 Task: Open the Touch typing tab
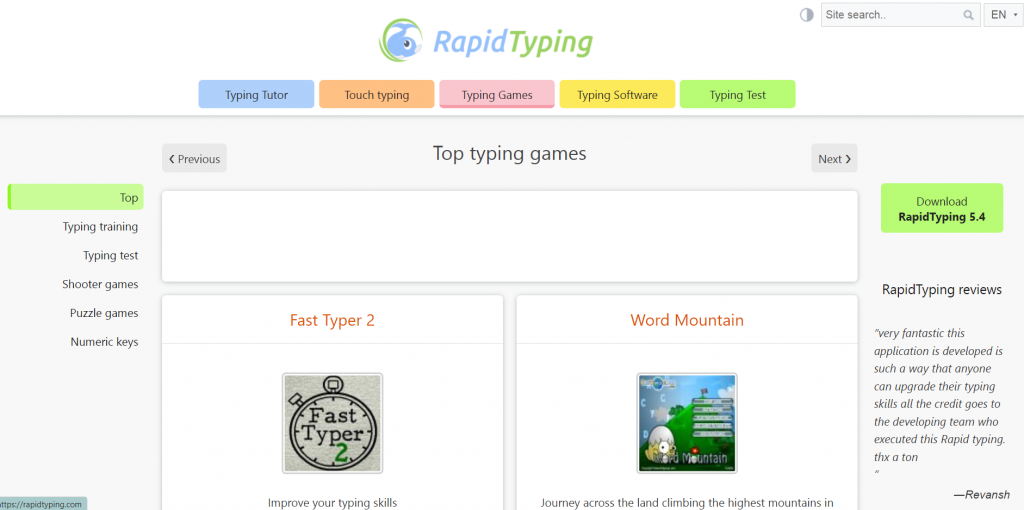377,95
